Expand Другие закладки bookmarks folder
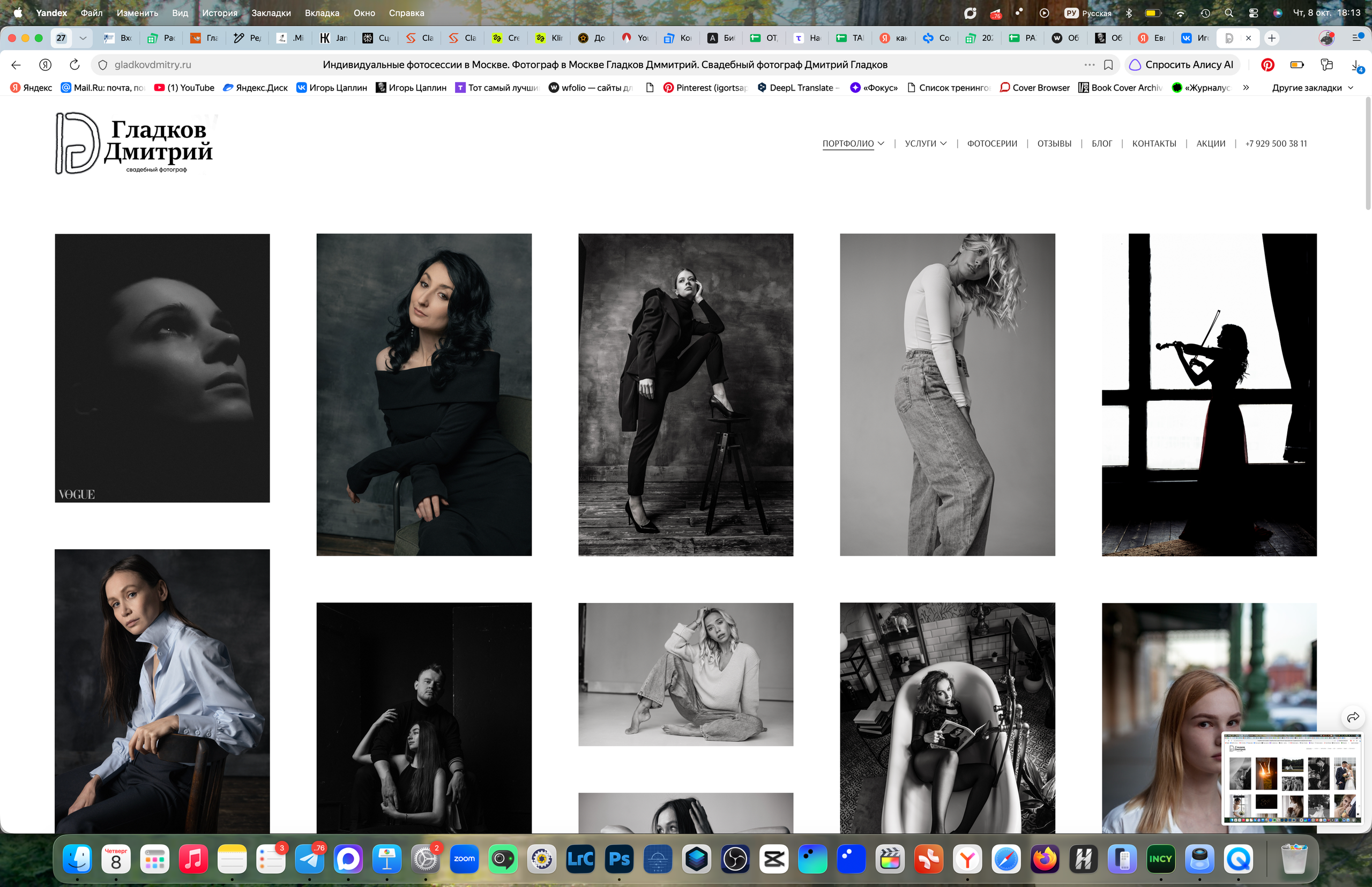 1312,87
